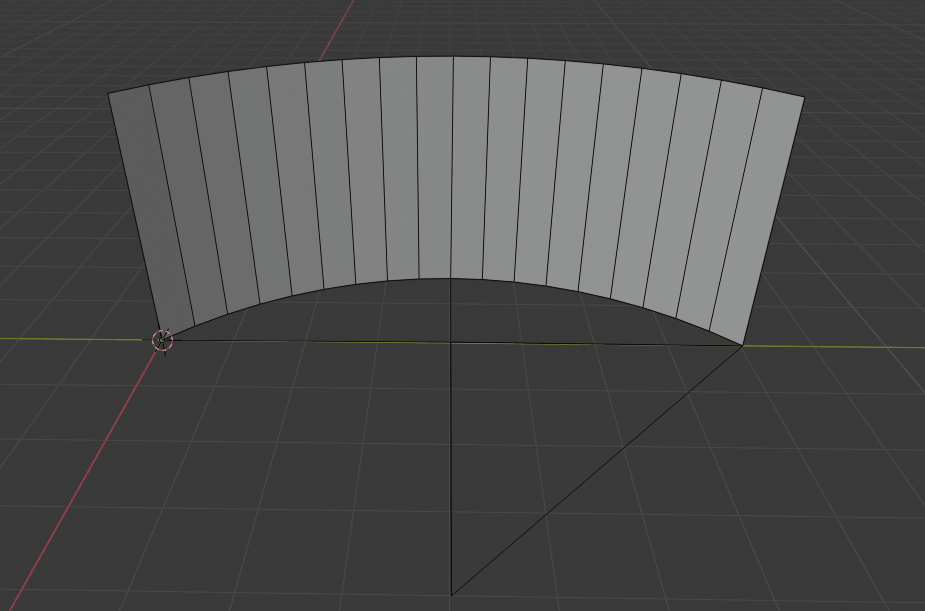Select the face immediately right of the center edge
Image resolution: width=925 pixels, height=611 pixels.
(x=470, y=167)
